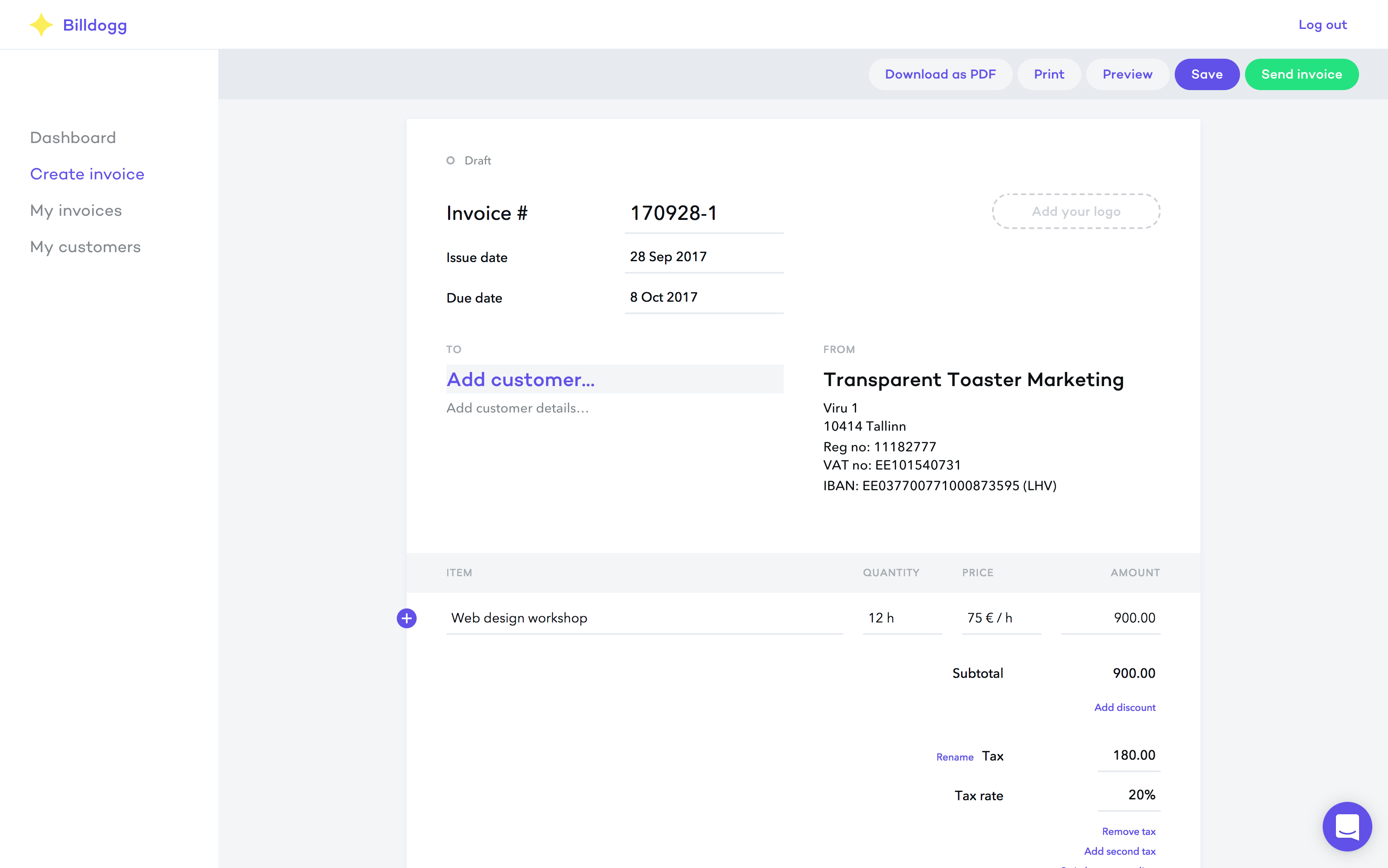Open the Due date picker field

click(x=703, y=297)
